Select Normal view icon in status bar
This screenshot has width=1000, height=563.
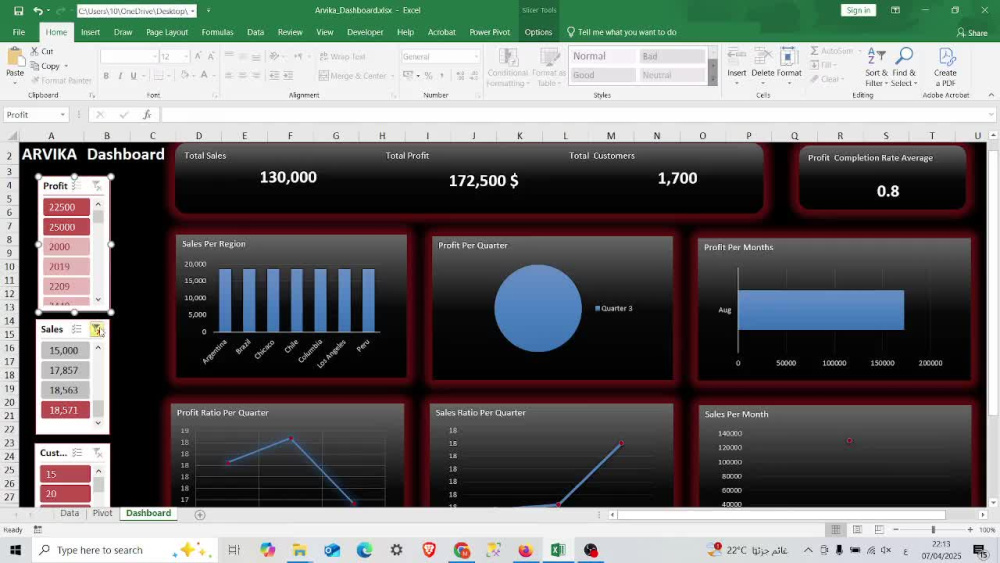[835, 530]
